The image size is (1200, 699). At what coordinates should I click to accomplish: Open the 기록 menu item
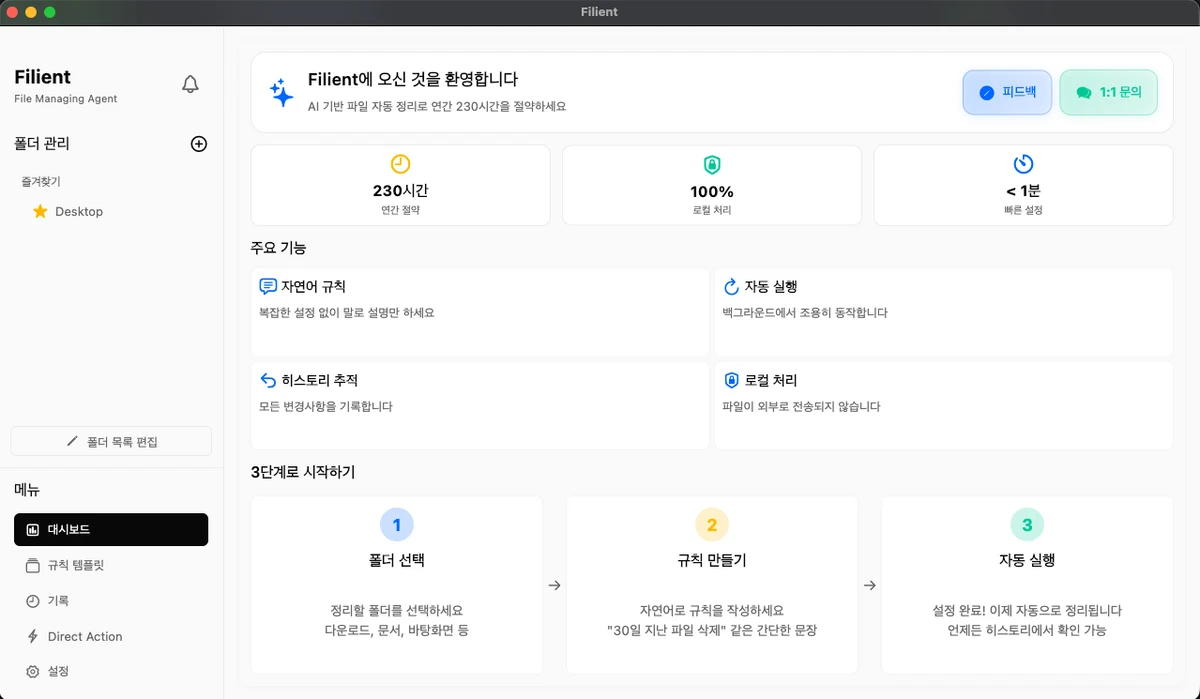(111, 601)
